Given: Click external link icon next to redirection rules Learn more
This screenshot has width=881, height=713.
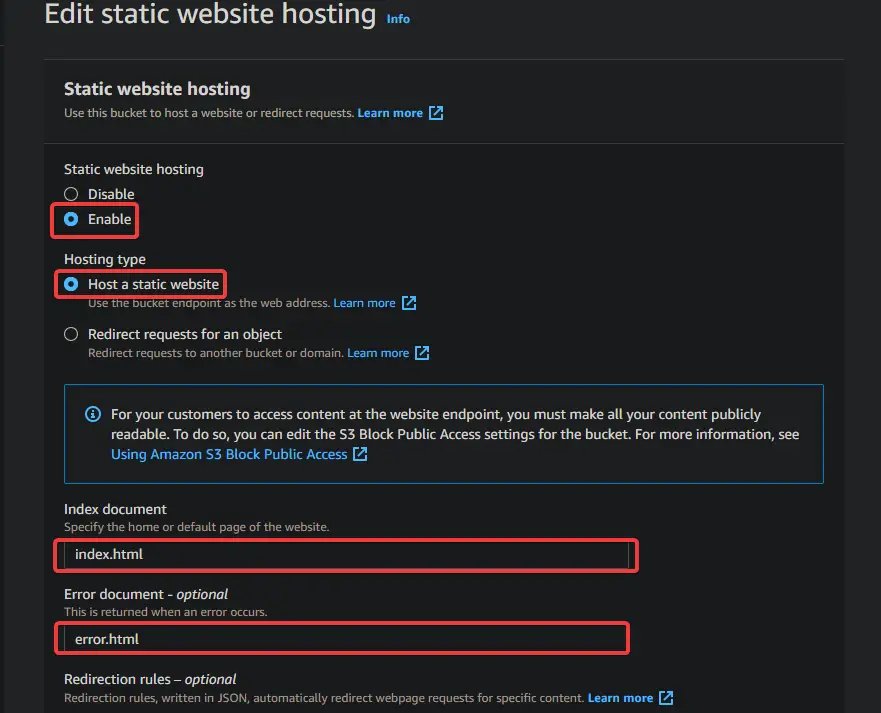Looking at the screenshot, I should (x=665, y=698).
